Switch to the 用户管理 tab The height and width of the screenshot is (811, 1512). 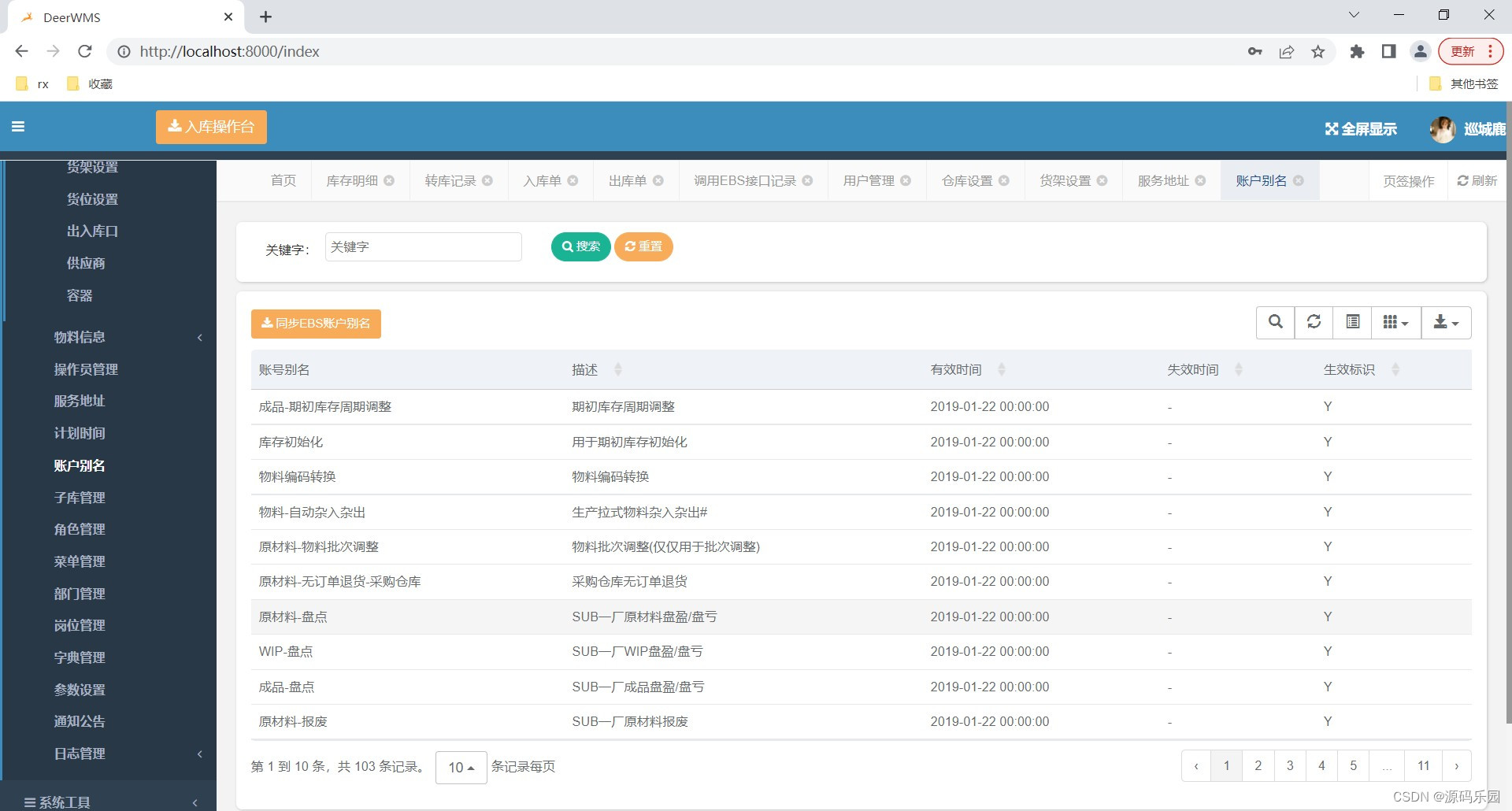869,180
